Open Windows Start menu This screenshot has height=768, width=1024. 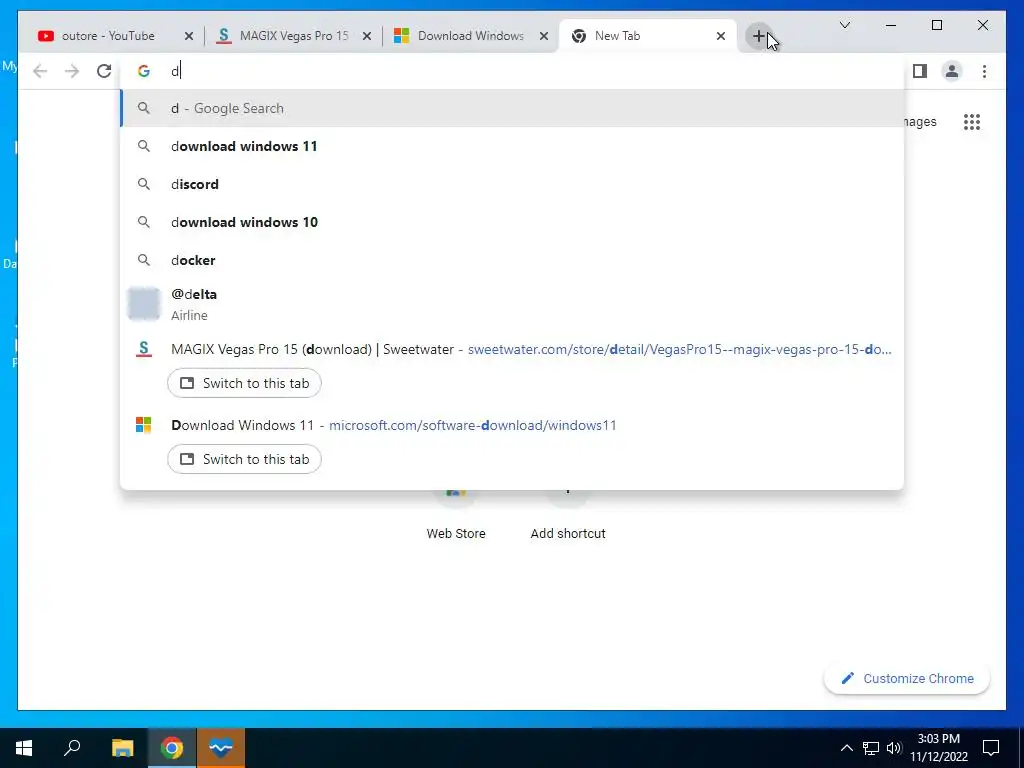(24, 748)
